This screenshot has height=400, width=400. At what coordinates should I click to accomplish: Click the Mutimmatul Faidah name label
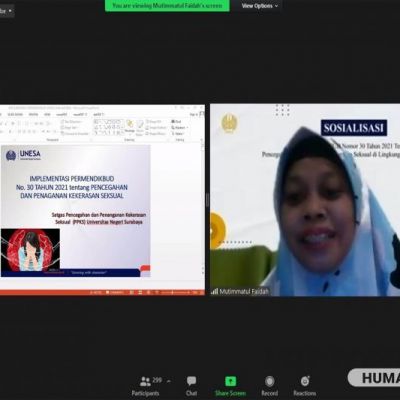[x=244, y=292]
